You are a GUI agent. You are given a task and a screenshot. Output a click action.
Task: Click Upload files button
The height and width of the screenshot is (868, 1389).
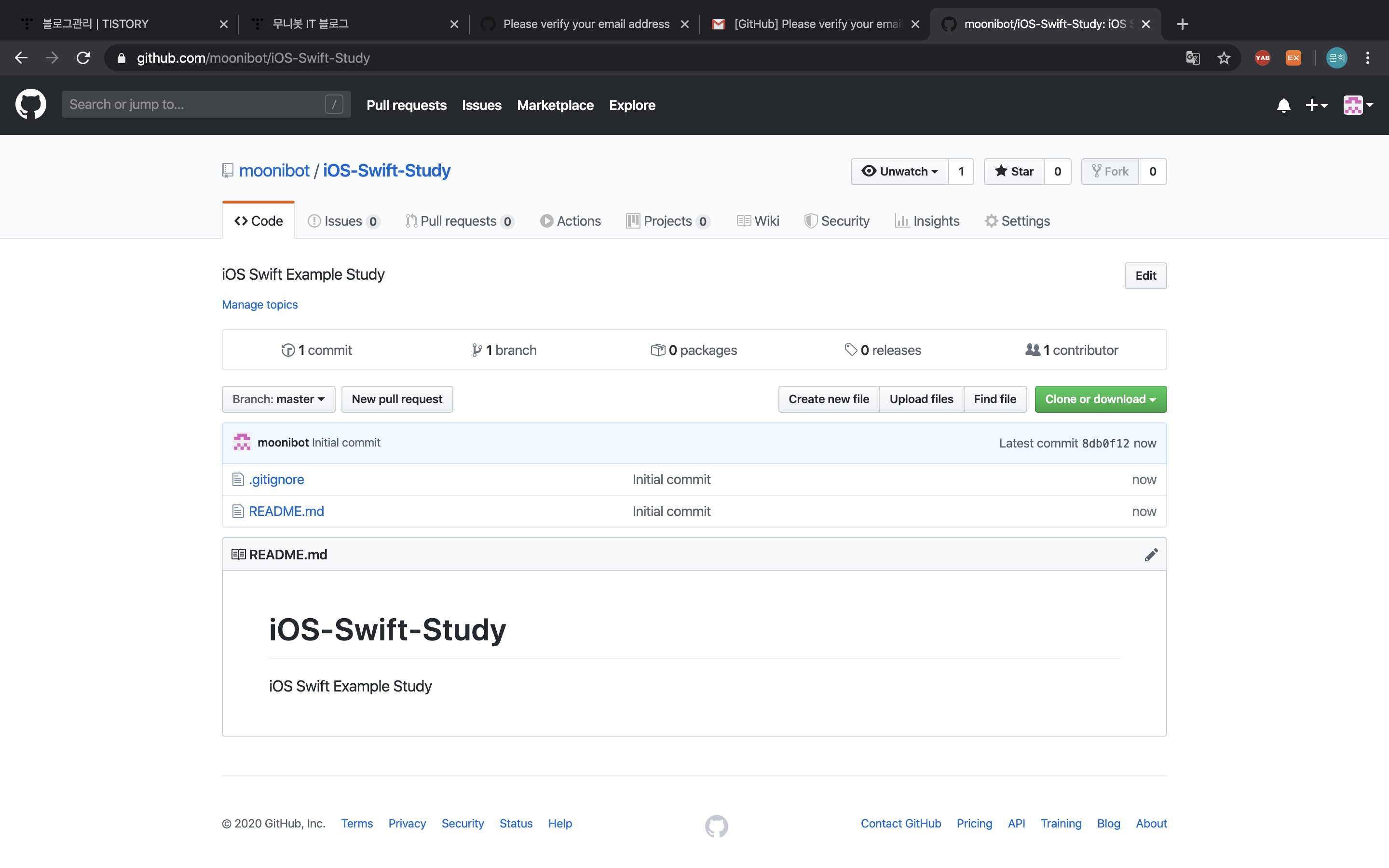tap(921, 399)
